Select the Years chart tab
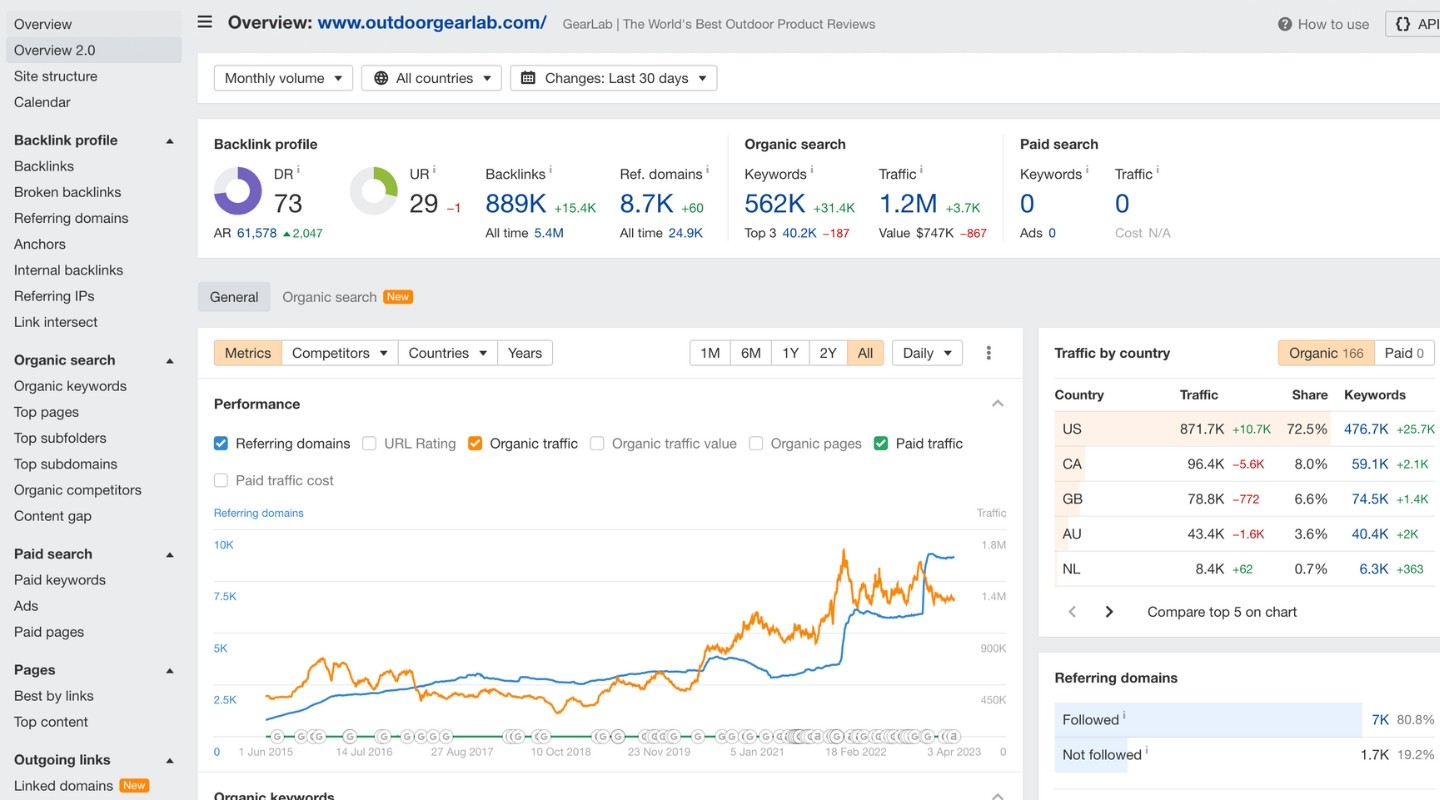 tap(525, 353)
